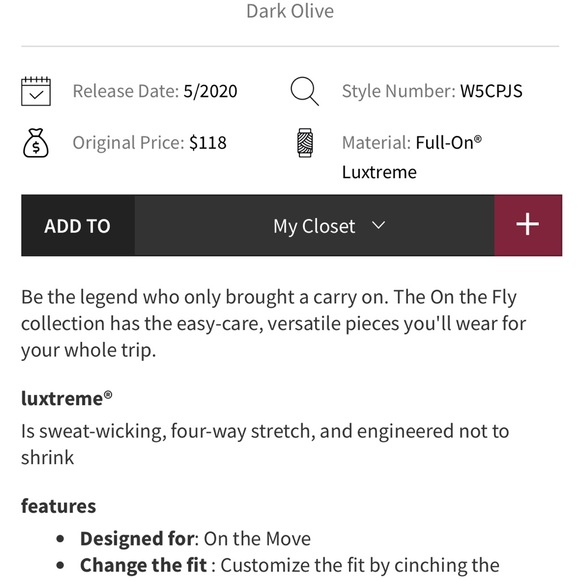The width and height of the screenshot is (580, 580).
Task: Click the Designed for: On the Move item
Action: pos(195,539)
